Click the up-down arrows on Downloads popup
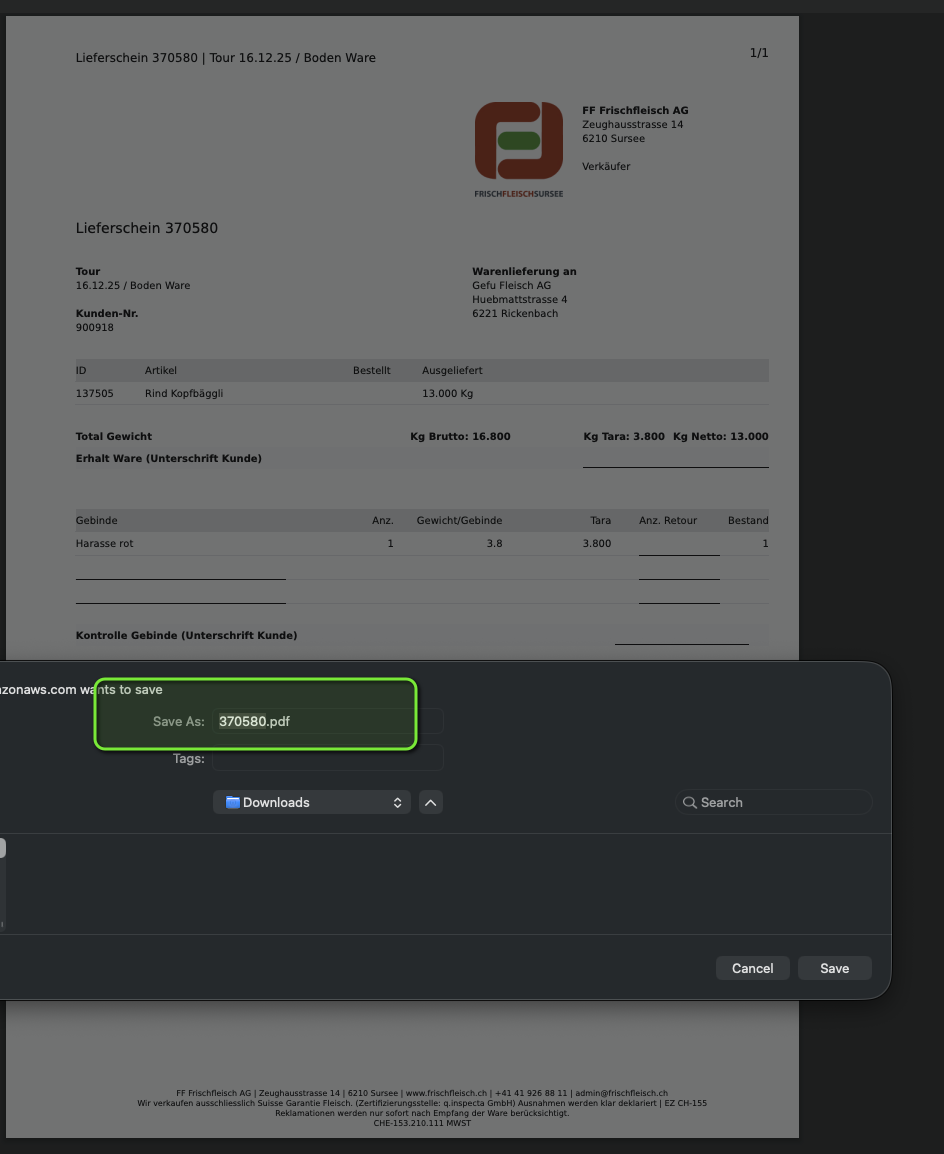The height and width of the screenshot is (1154, 944). [397, 802]
